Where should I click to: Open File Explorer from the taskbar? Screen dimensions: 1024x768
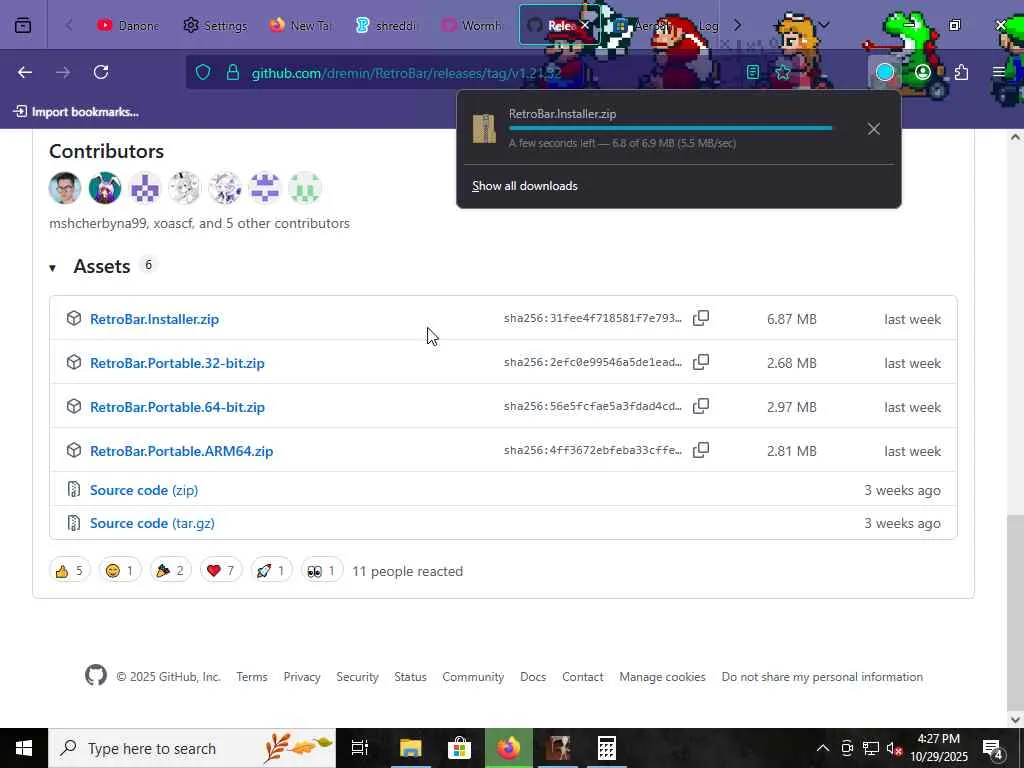[x=411, y=748]
